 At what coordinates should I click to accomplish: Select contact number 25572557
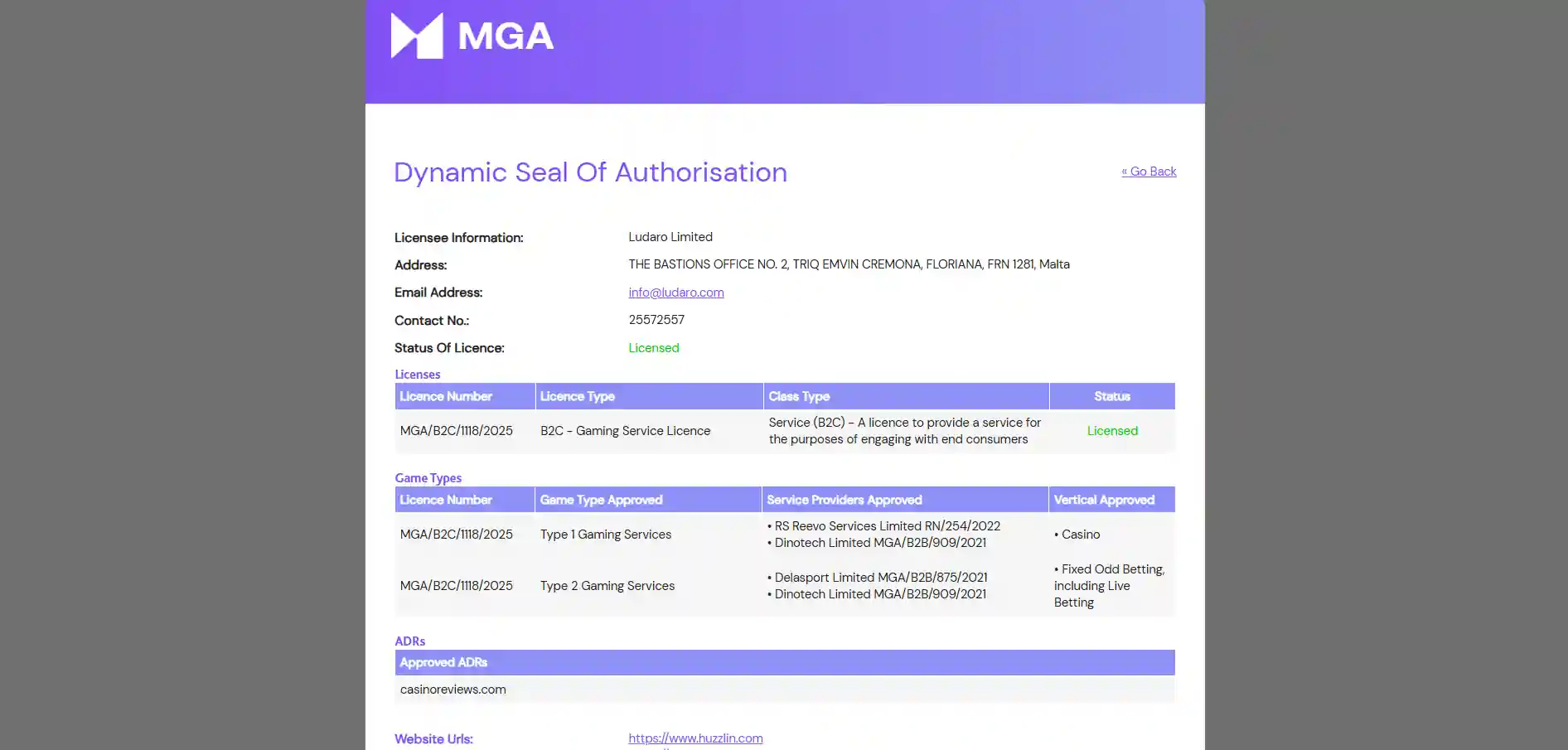656,320
